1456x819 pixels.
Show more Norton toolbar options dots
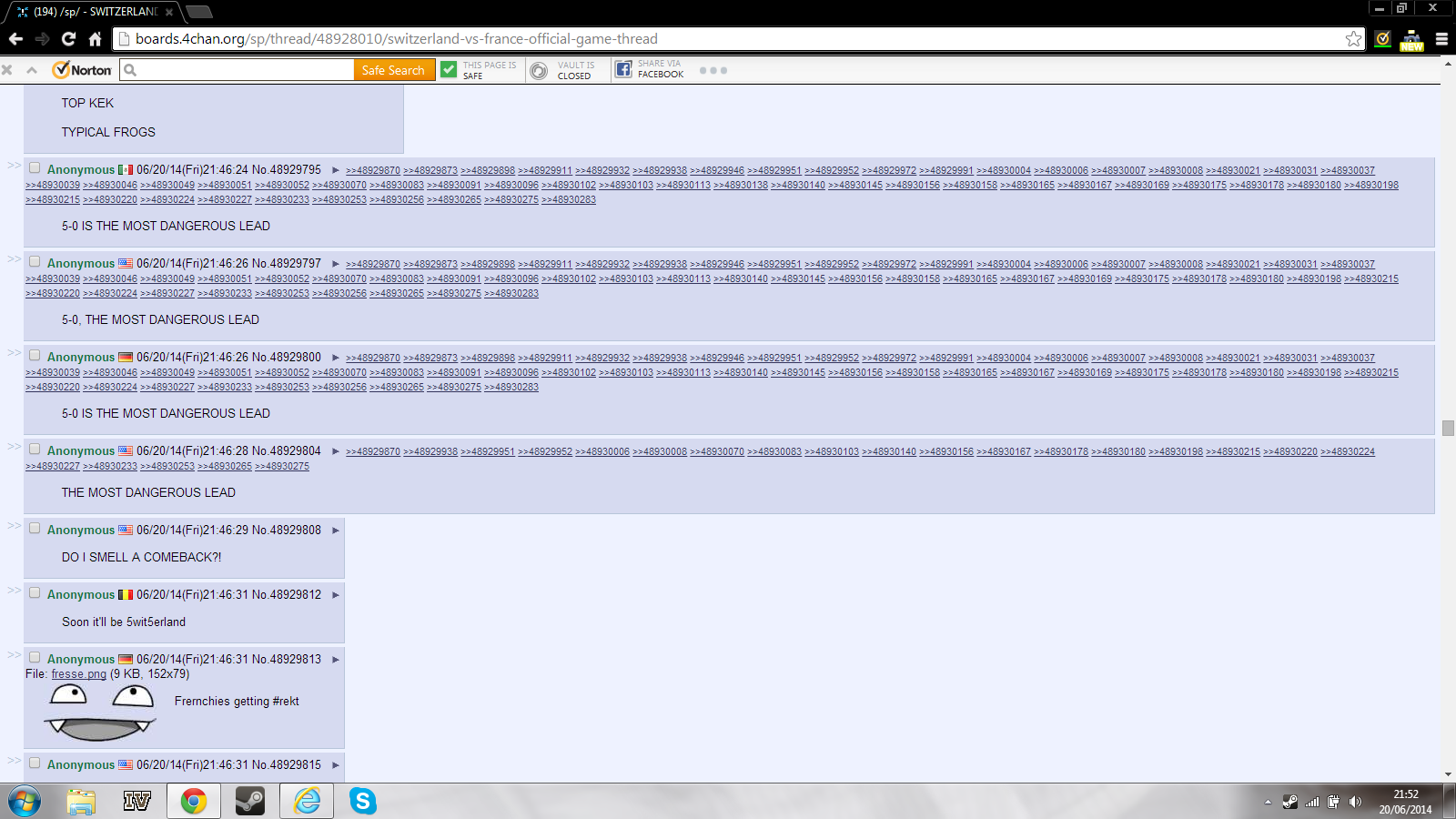pos(713,70)
